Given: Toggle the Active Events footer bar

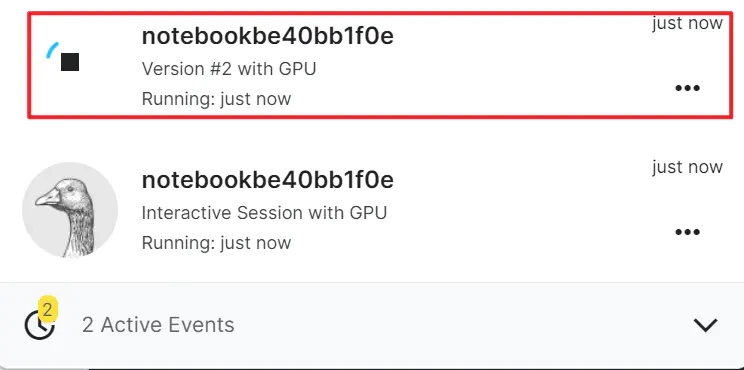Looking at the screenshot, I should (x=372, y=325).
